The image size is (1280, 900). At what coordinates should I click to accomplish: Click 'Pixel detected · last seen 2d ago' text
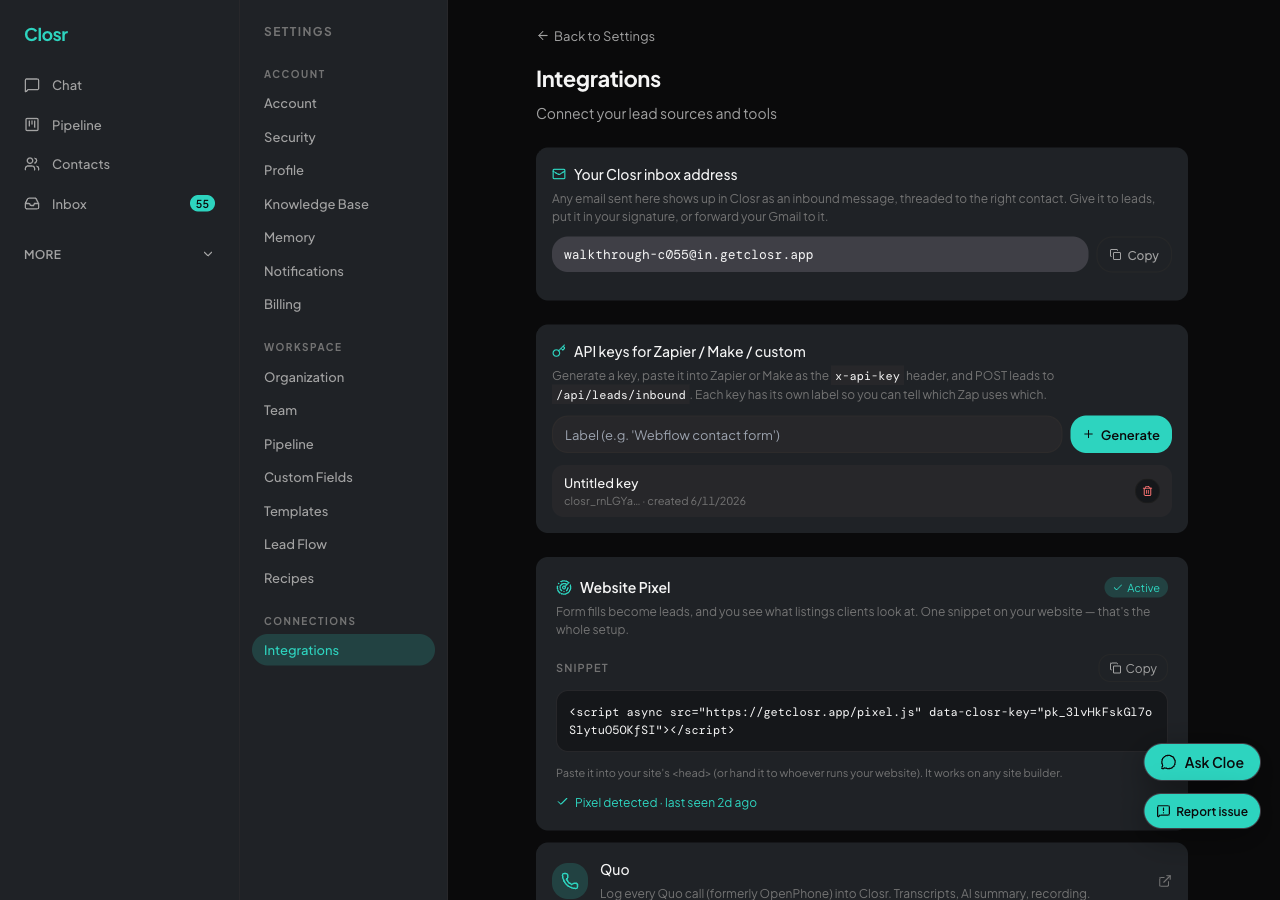pyautogui.click(x=666, y=802)
